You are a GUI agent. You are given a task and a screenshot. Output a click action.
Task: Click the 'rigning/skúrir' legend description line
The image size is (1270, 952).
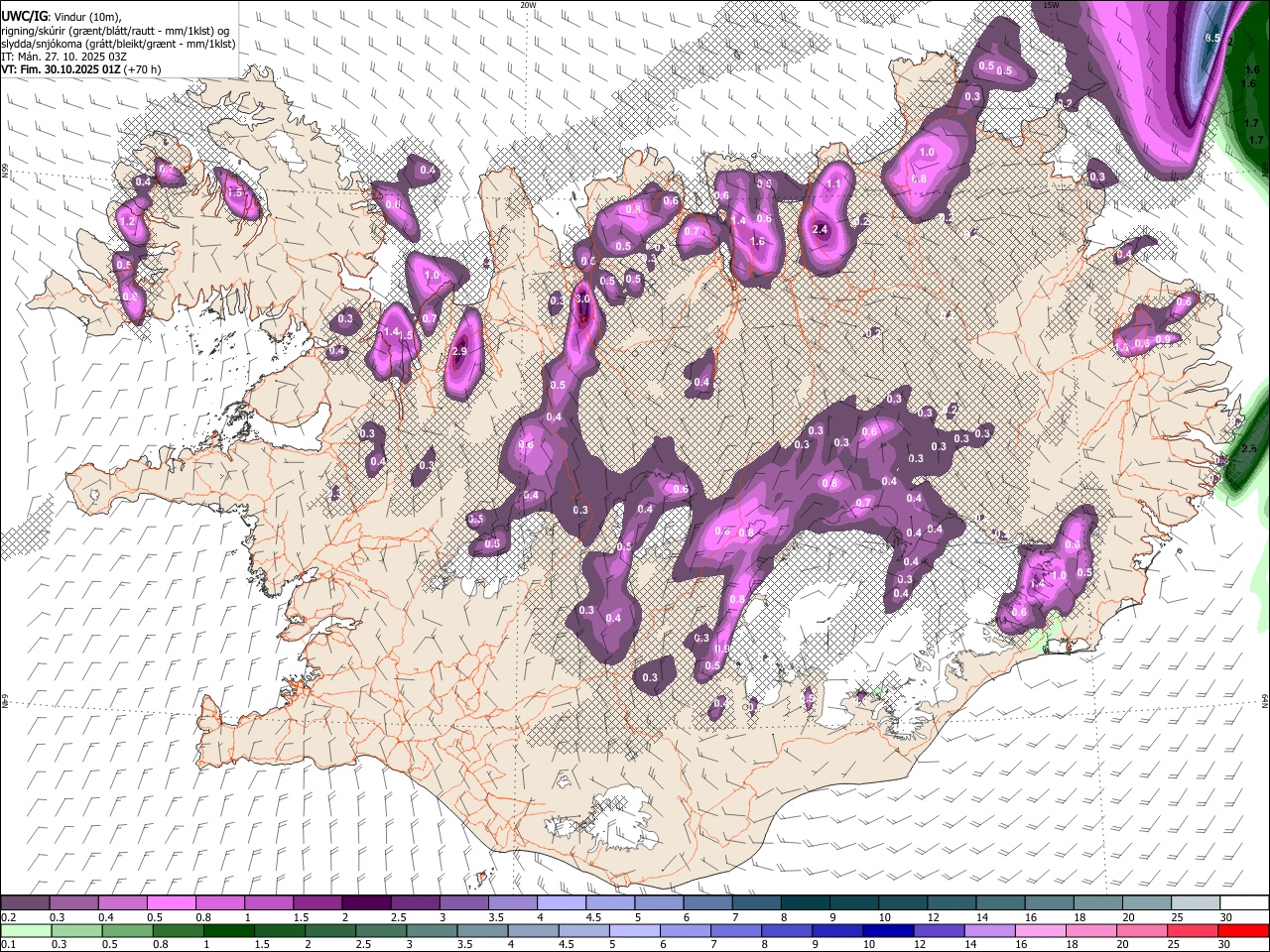click(x=115, y=30)
